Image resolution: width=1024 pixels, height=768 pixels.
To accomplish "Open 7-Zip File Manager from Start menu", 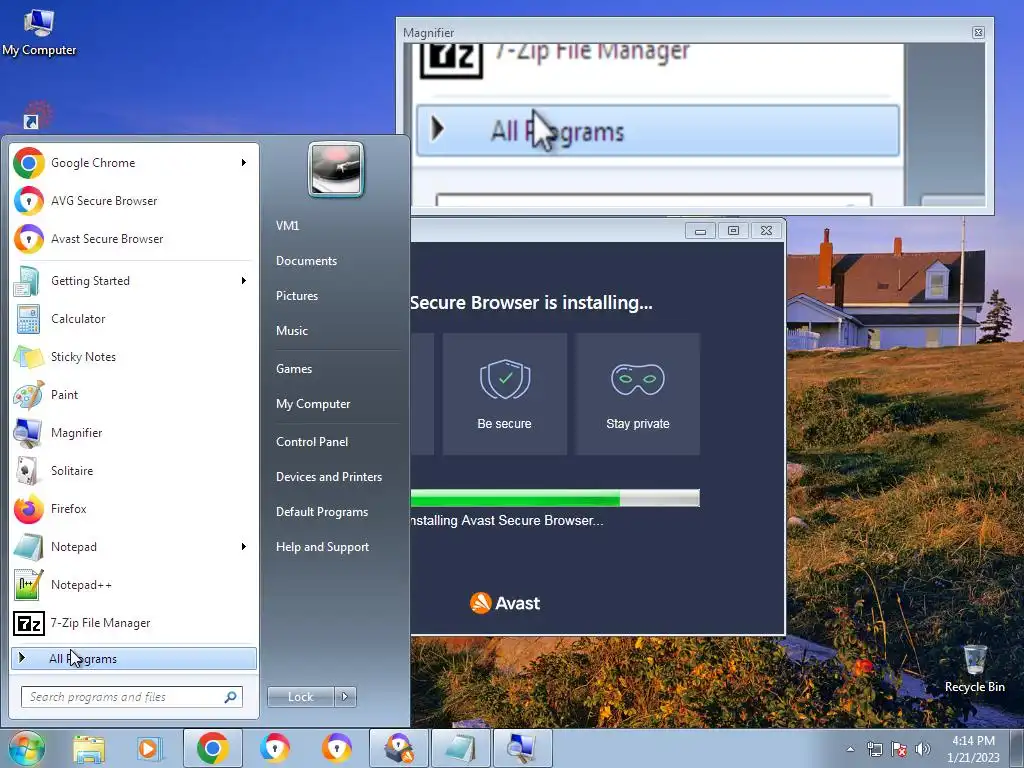I will coord(134,623).
